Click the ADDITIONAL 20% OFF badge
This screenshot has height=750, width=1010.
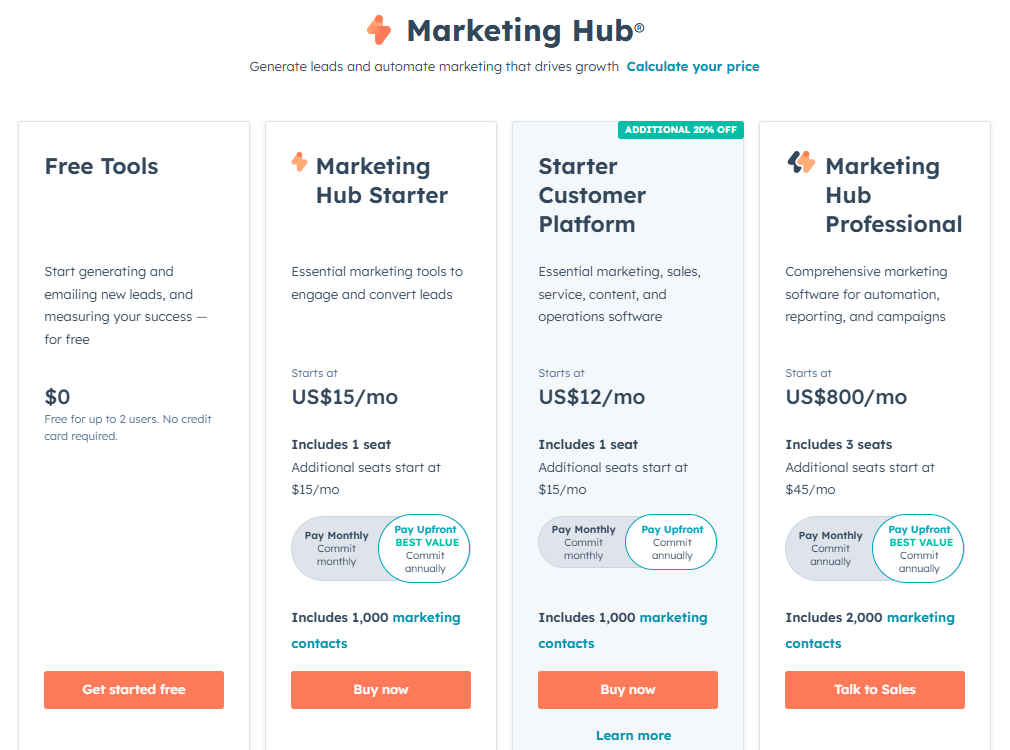point(680,129)
